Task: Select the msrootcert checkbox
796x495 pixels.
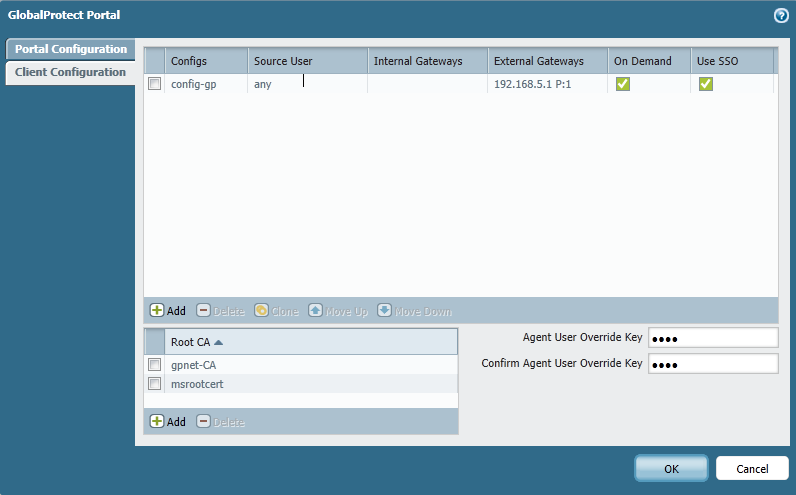Action: 155,383
